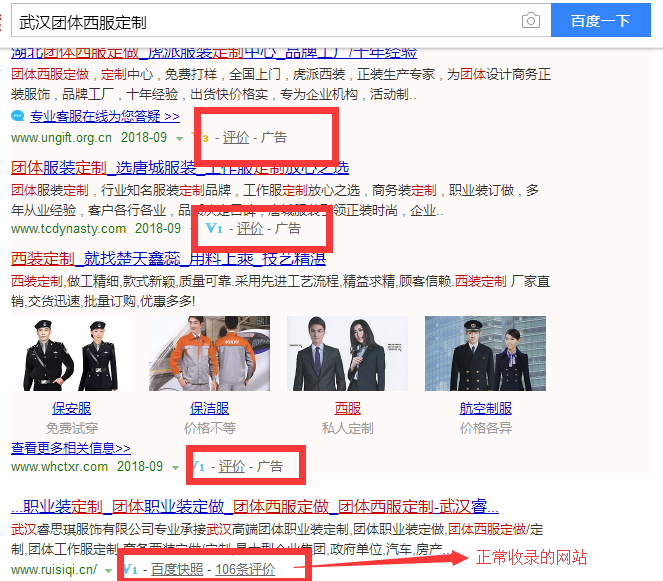Click the 广告 label on whctxr.com result
Screen dimensions: 663x581
click(270, 467)
